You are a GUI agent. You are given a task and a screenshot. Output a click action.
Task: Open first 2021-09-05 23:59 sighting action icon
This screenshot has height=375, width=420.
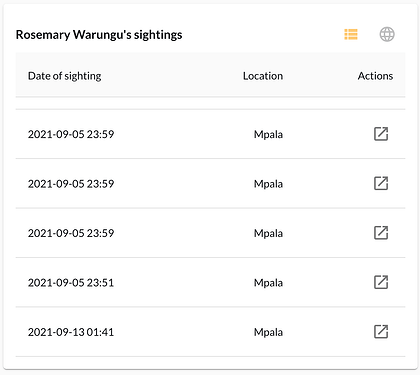coord(381,134)
